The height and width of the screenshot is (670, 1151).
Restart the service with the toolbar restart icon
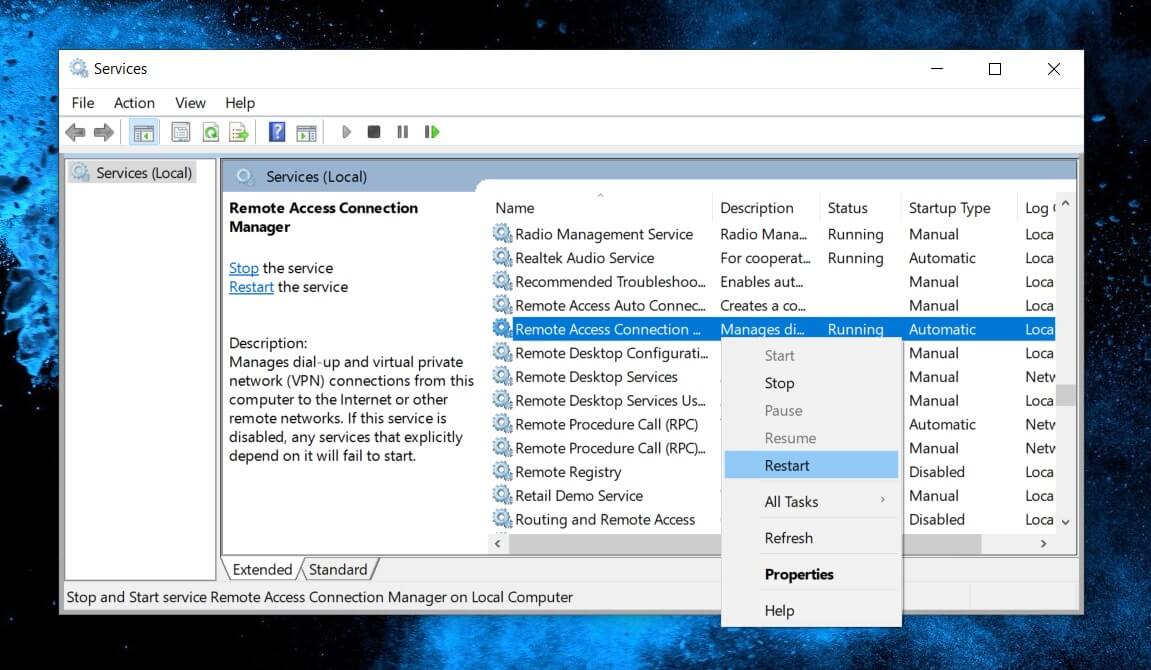click(x=432, y=131)
